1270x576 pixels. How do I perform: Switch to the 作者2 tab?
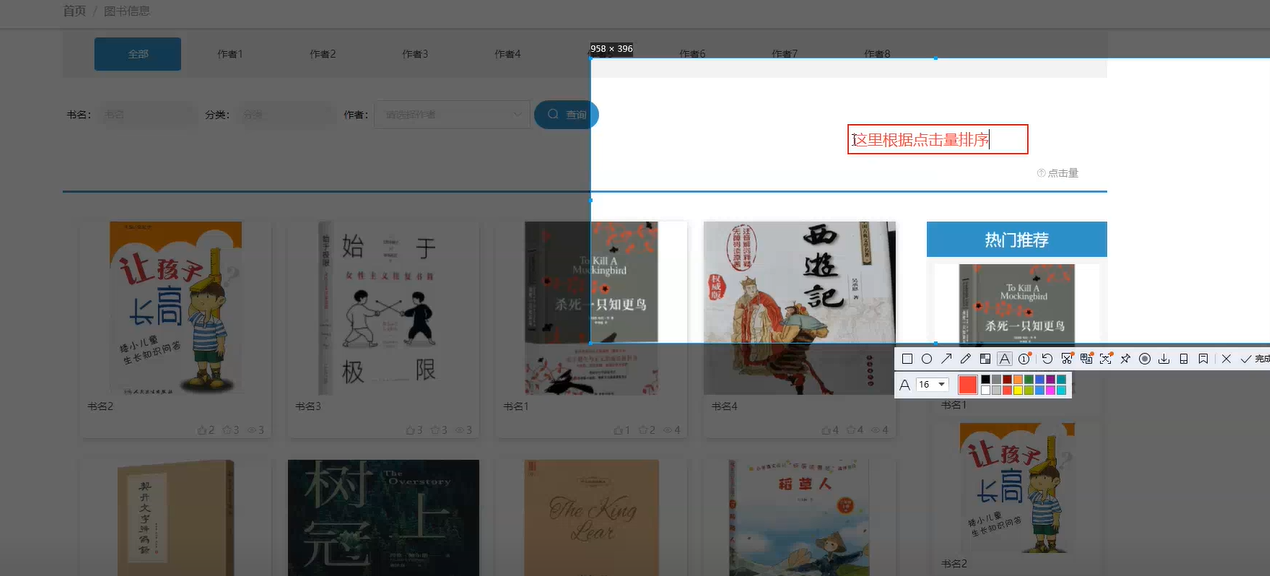(x=323, y=54)
